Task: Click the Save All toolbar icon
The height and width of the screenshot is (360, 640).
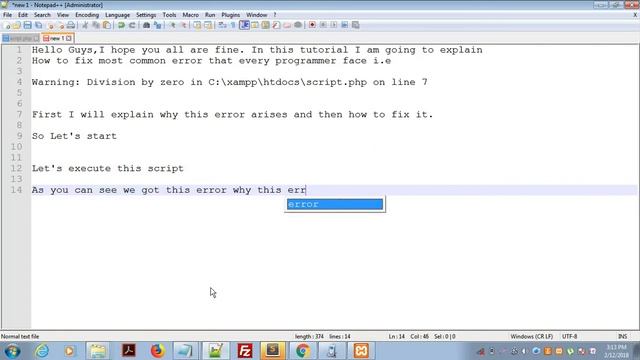Action: [x=38, y=25]
